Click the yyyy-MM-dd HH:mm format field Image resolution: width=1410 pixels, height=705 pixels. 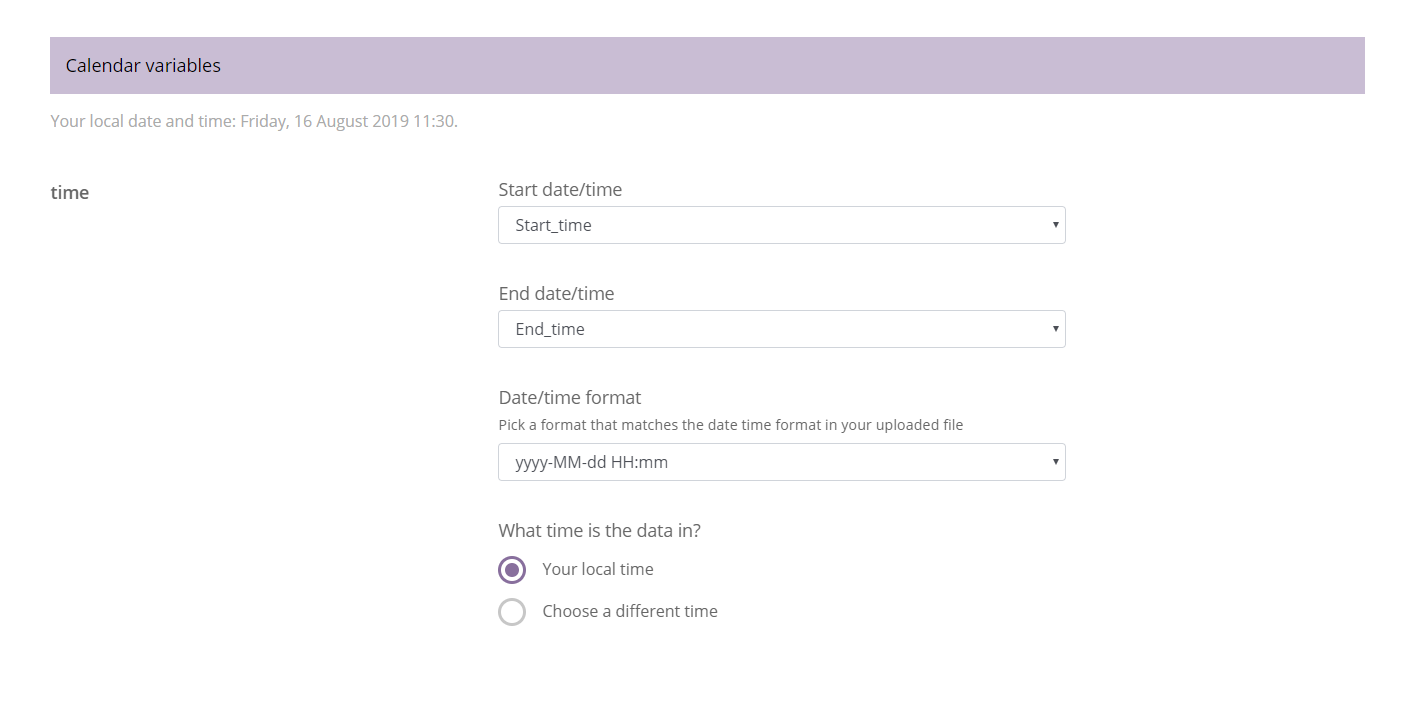click(700, 462)
